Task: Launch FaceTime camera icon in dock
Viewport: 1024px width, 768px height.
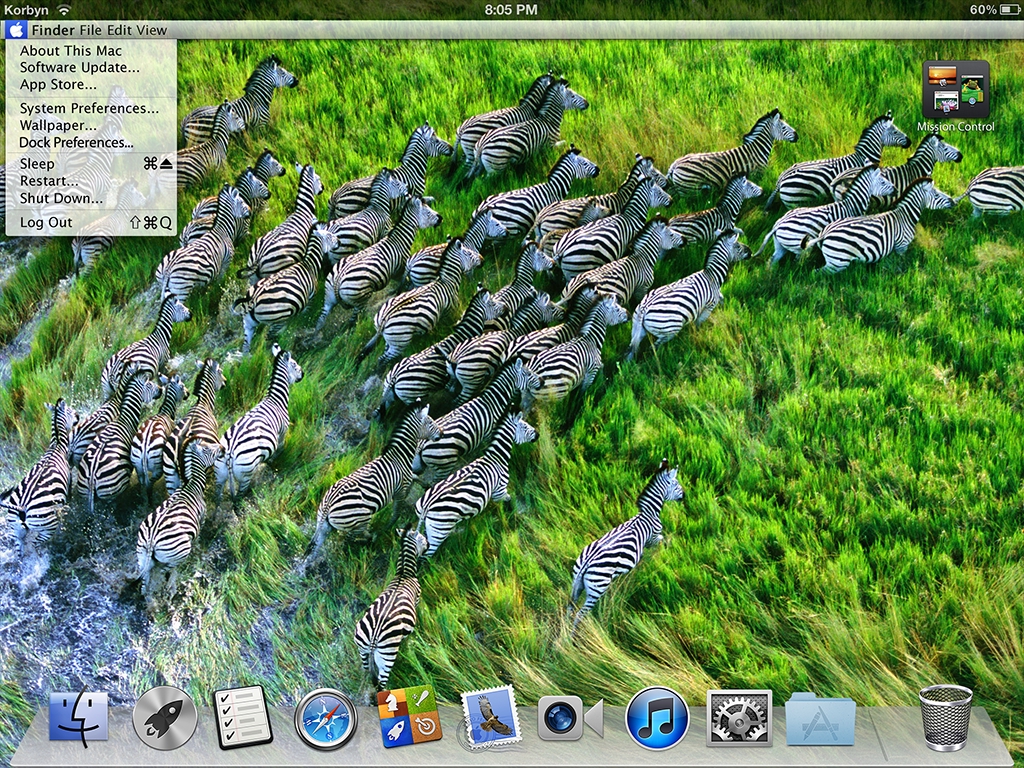Action: tap(569, 718)
